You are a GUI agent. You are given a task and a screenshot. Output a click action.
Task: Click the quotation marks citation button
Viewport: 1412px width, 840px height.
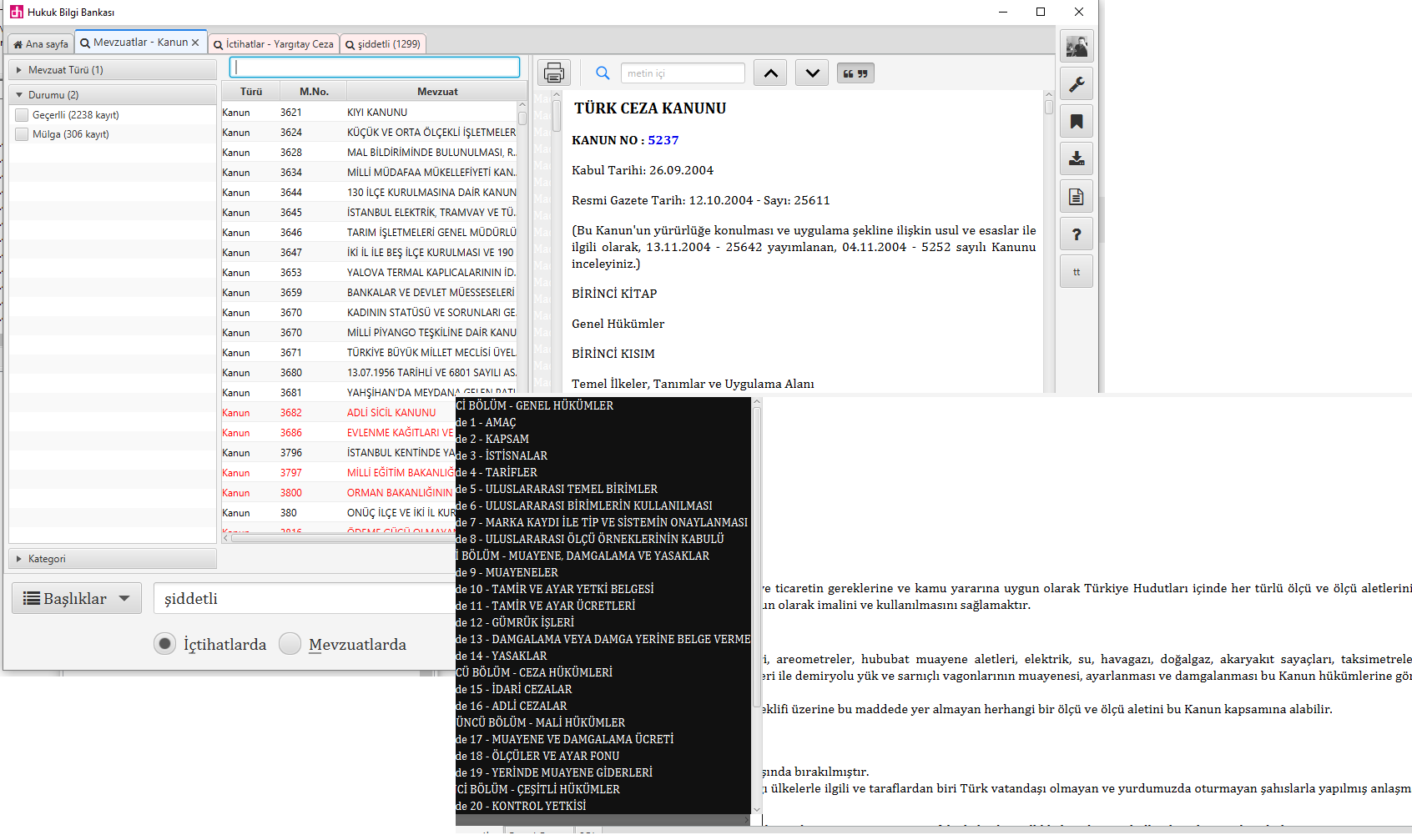tap(855, 73)
